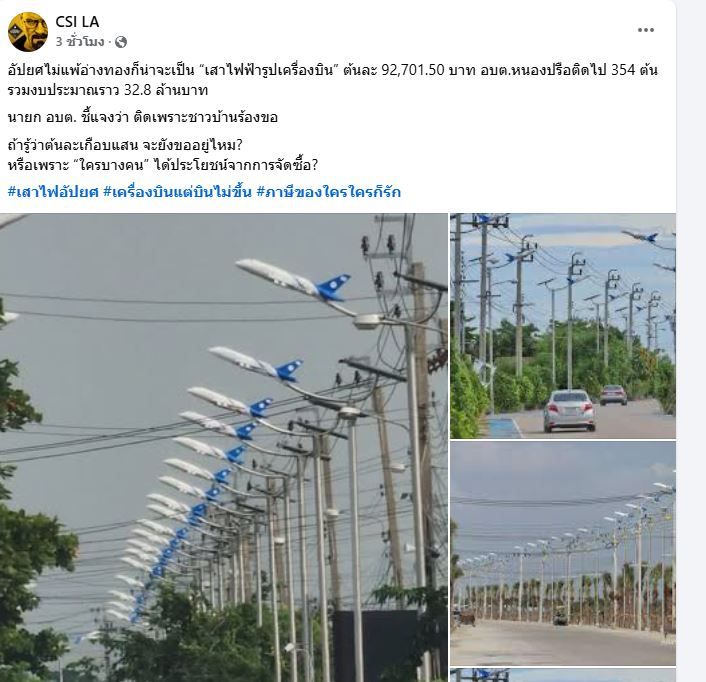The image size is (706, 682).
Task: Click the question text ถ้ารู้ว่าต้นละเกือบแสน
Action: point(125,145)
